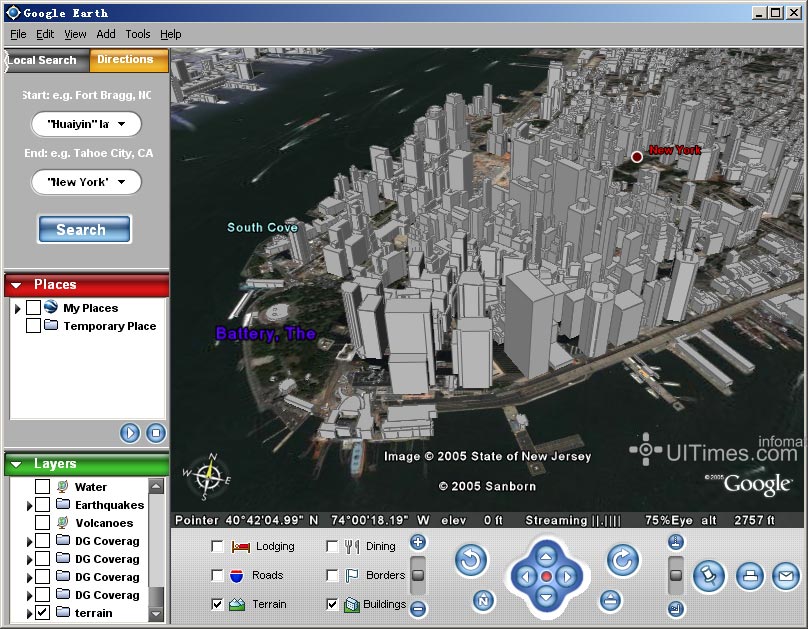Image resolution: width=808 pixels, height=629 pixels.
Task: Click the Lodging bed icon
Action: (x=241, y=546)
